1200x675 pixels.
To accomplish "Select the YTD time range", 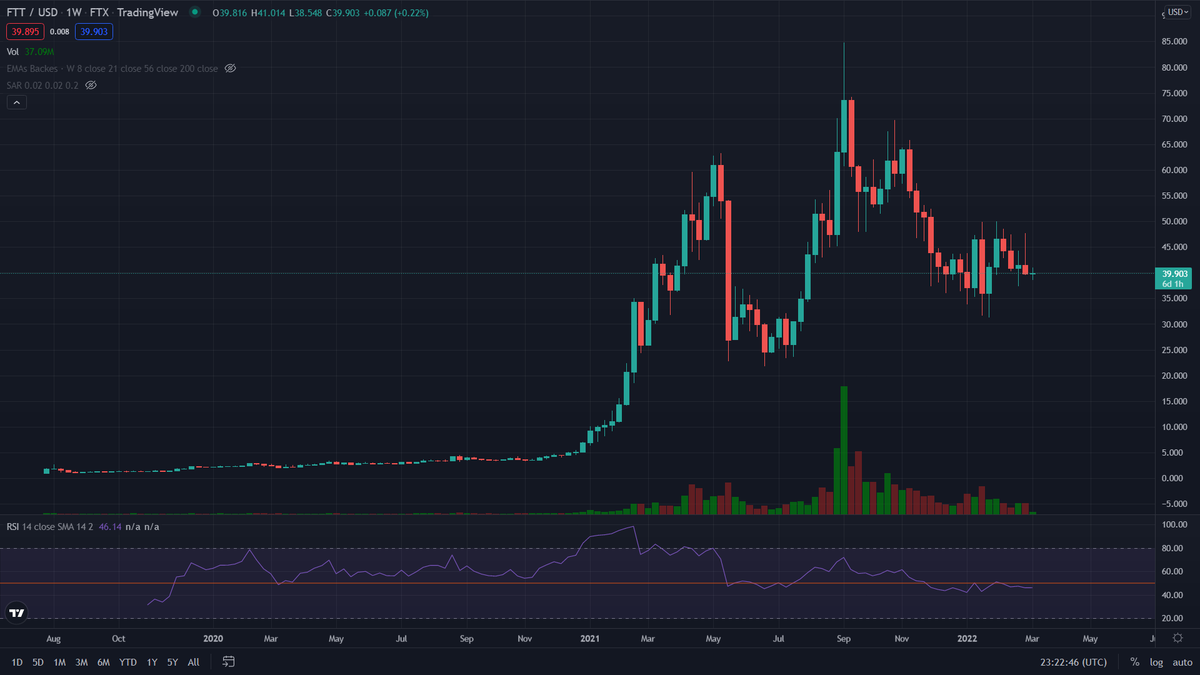I will coord(128,661).
